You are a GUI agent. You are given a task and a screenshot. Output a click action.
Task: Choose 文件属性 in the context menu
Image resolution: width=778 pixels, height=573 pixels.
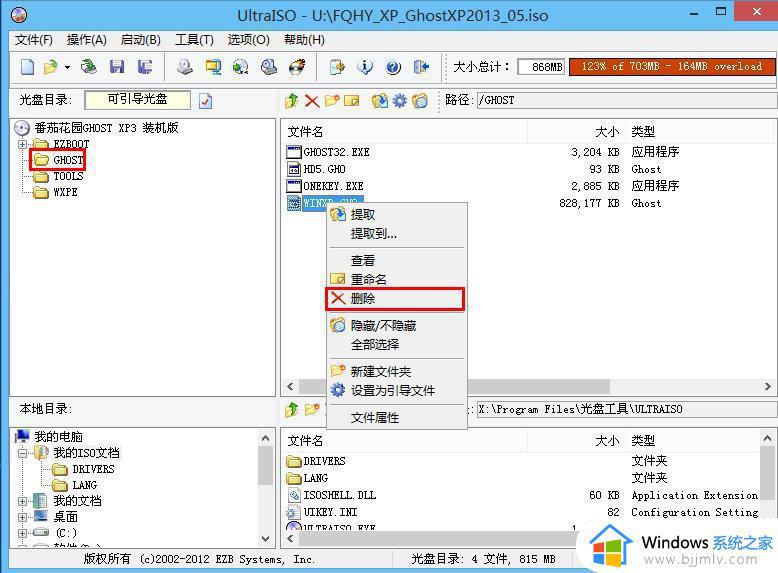point(396,418)
